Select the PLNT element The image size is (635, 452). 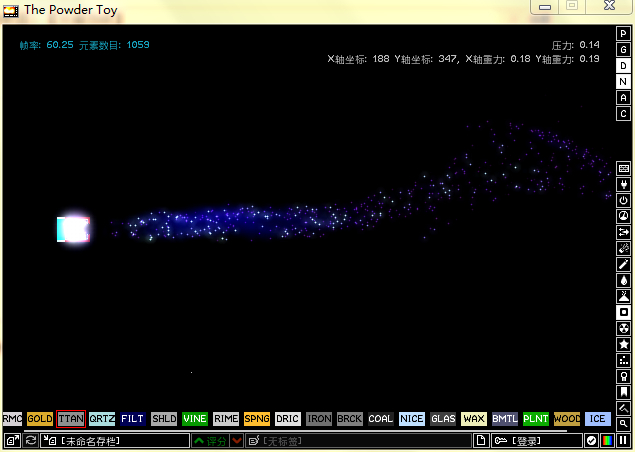[536, 419]
